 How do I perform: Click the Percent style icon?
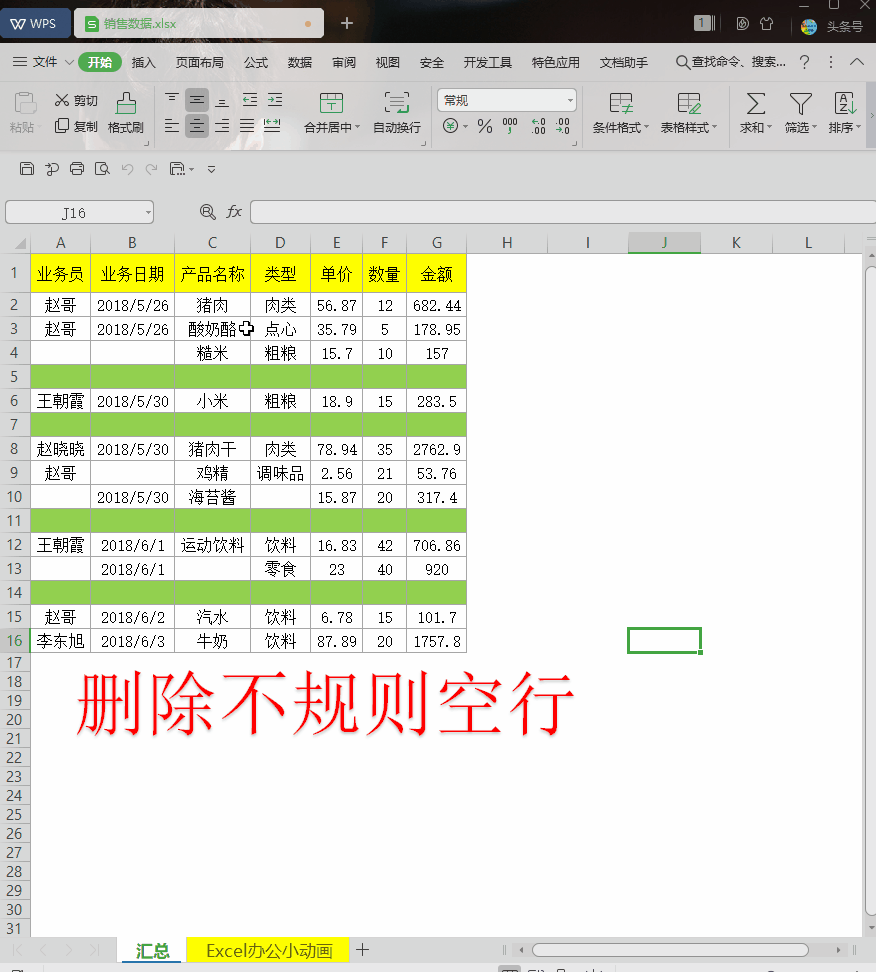483,128
